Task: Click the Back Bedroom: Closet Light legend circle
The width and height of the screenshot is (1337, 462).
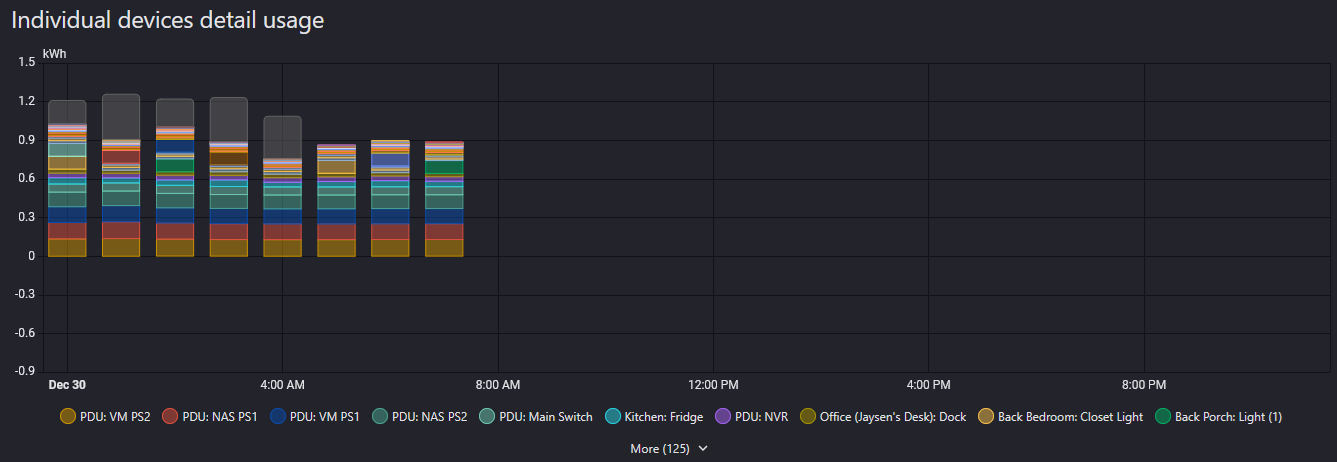Action: [x=986, y=416]
